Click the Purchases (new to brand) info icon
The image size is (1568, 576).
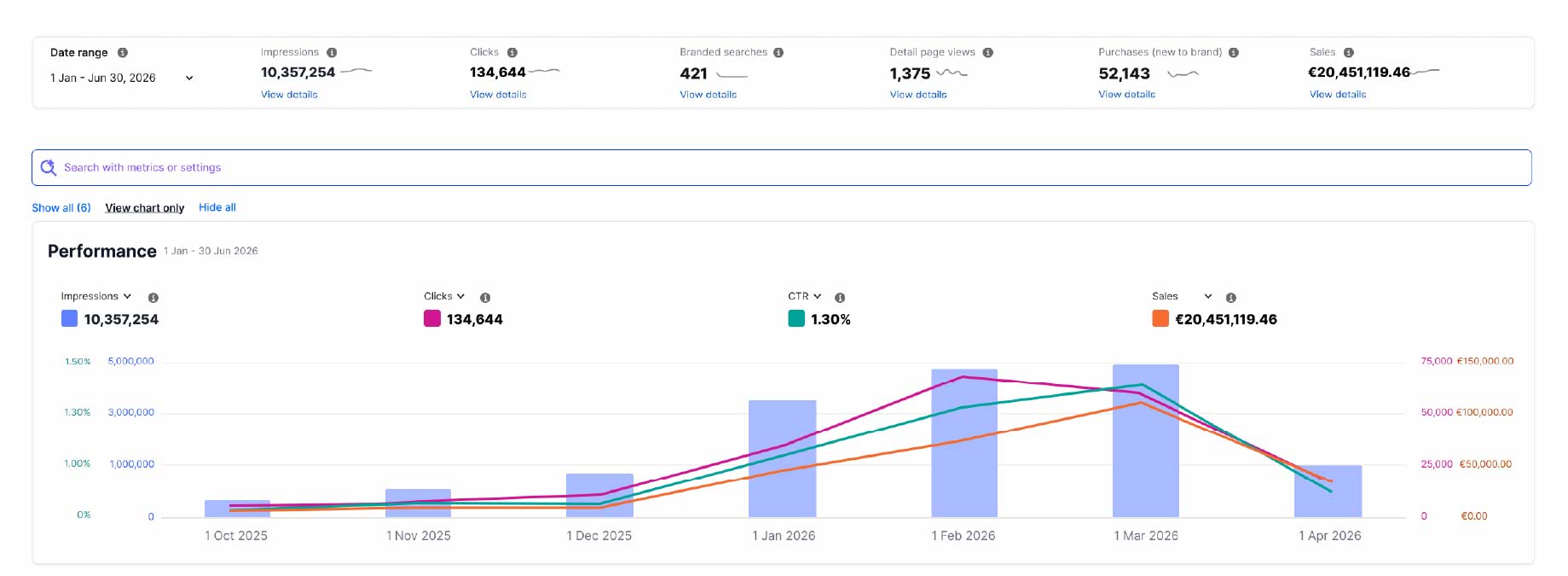[x=1234, y=52]
